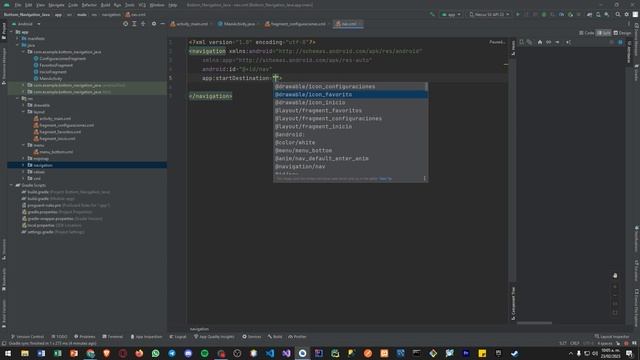Viewport: 640px width, 360px height.
Task: Switch the editor to Design view
Action: [622, 33]
